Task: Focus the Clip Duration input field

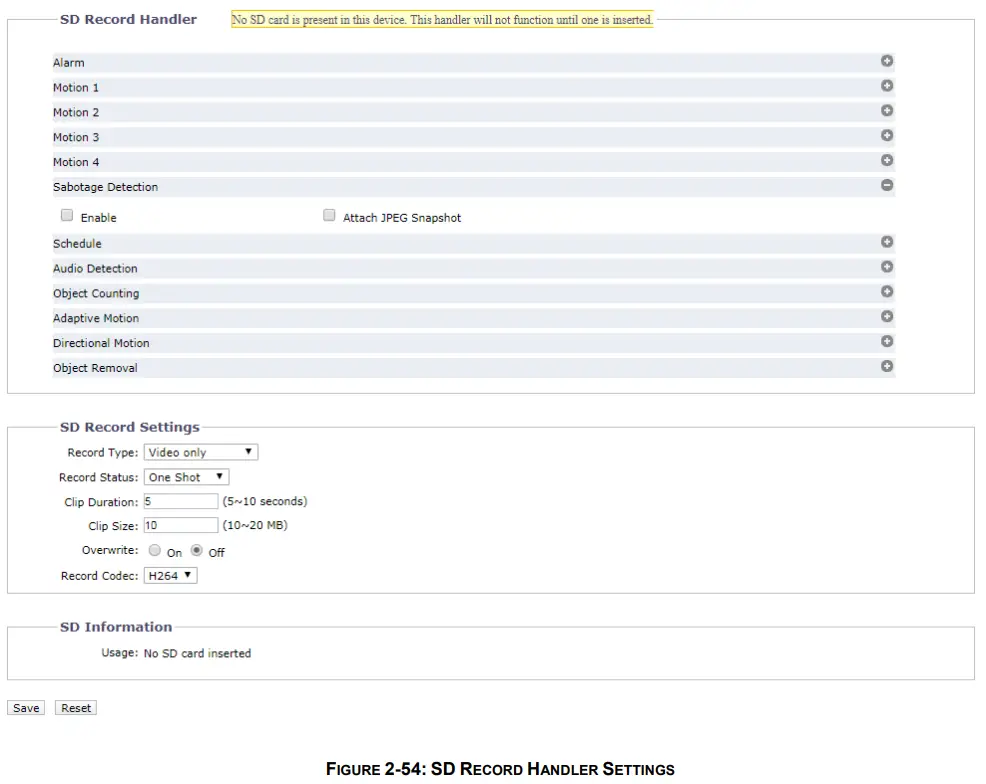Action: [181, 501]
